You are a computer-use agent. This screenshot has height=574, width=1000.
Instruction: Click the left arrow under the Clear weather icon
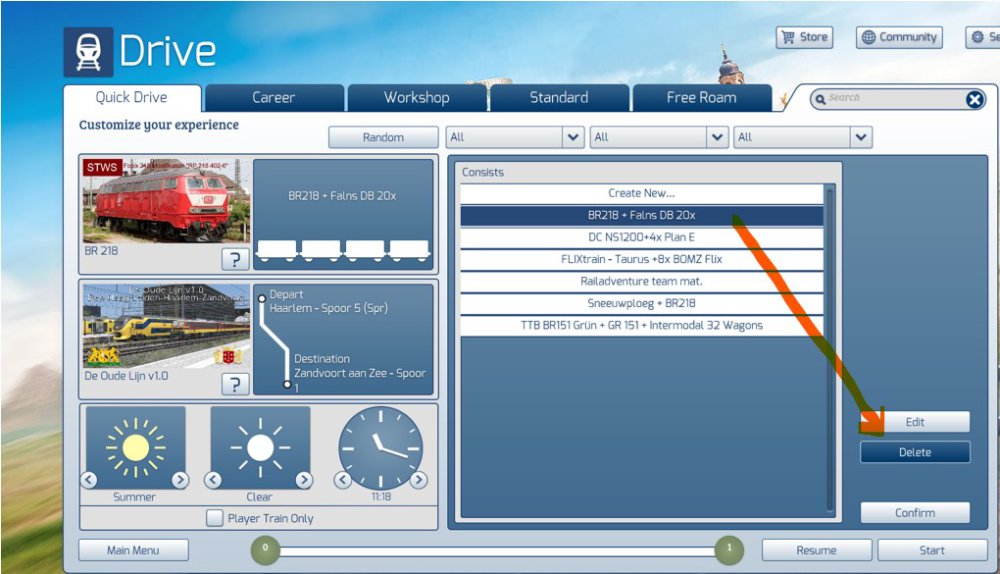tap(213, 480)
